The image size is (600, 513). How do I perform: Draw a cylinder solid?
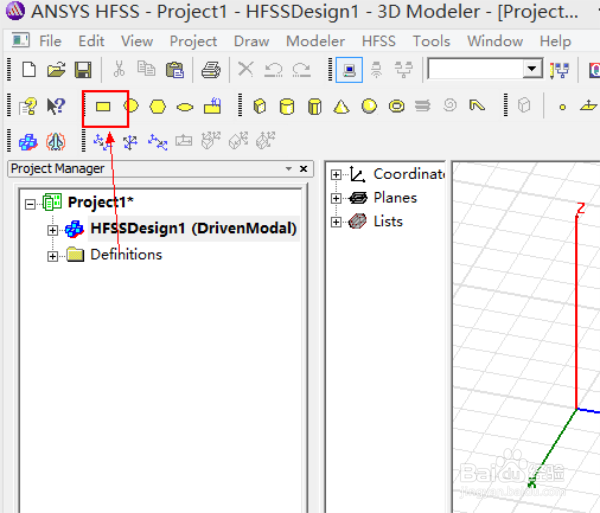[x=287, y=106]
